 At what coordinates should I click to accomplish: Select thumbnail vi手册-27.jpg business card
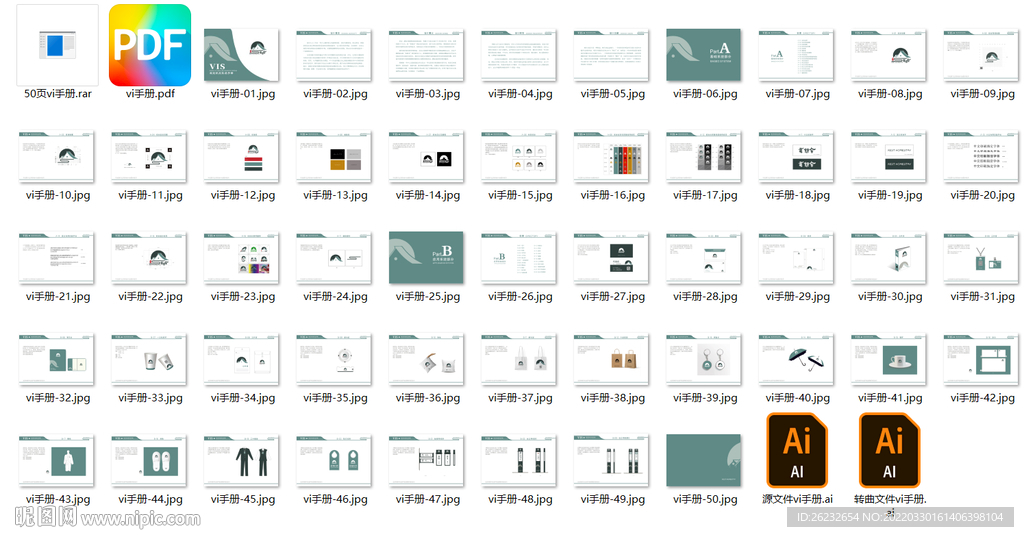612,258
